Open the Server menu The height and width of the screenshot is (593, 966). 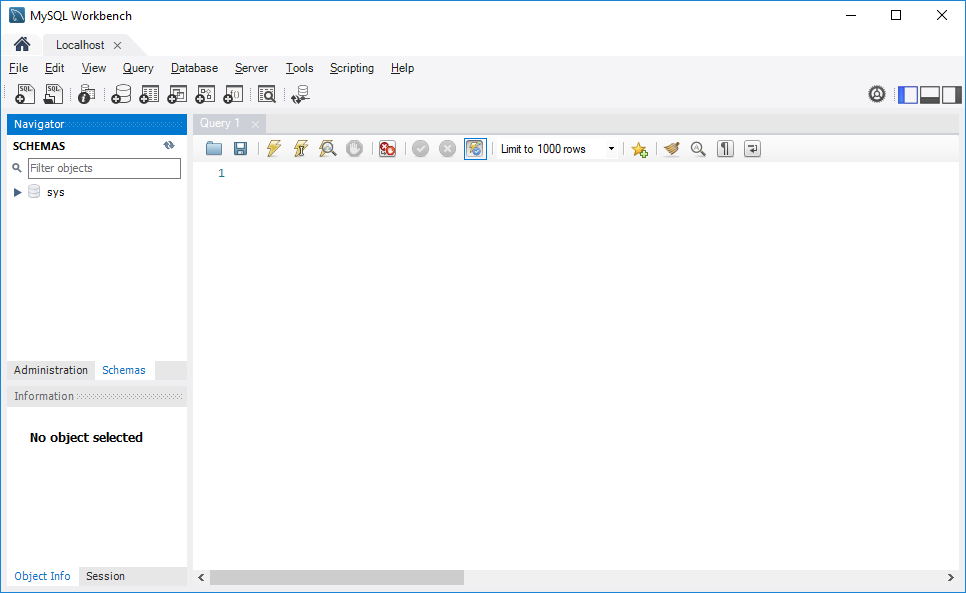pyautogui.click(x=251, y=68)
